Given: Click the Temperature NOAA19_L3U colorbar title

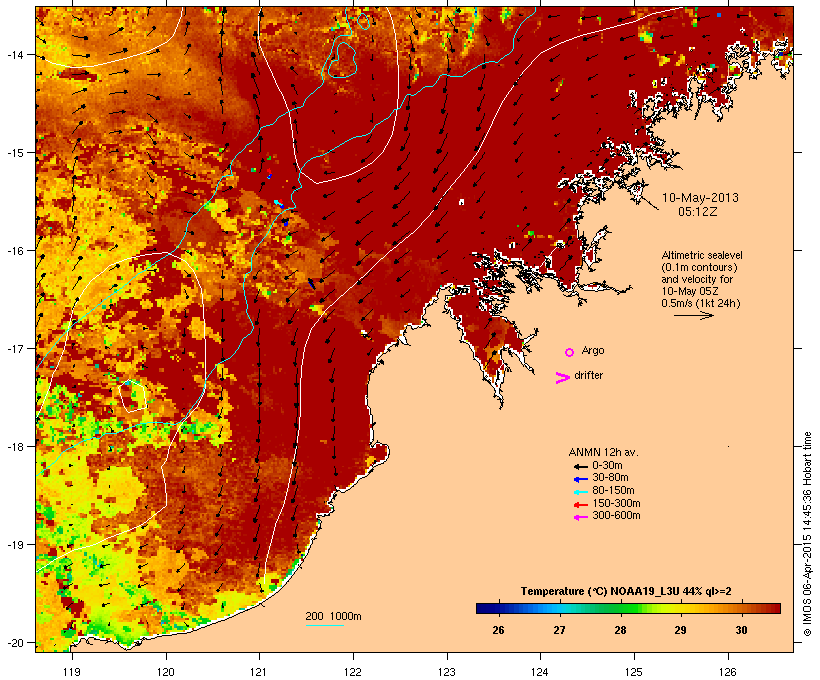Looking at the screenshot, I should [626, 591].
